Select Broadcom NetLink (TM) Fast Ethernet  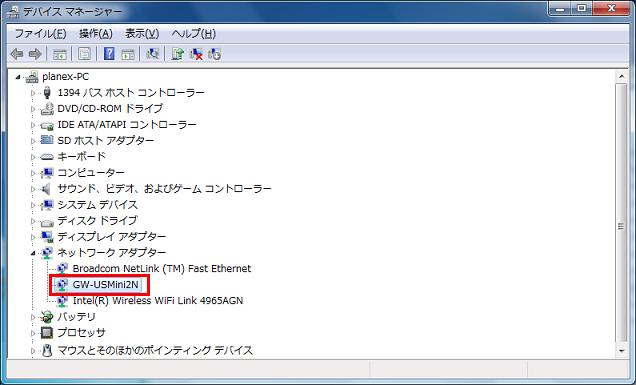(x=161, y=269)
